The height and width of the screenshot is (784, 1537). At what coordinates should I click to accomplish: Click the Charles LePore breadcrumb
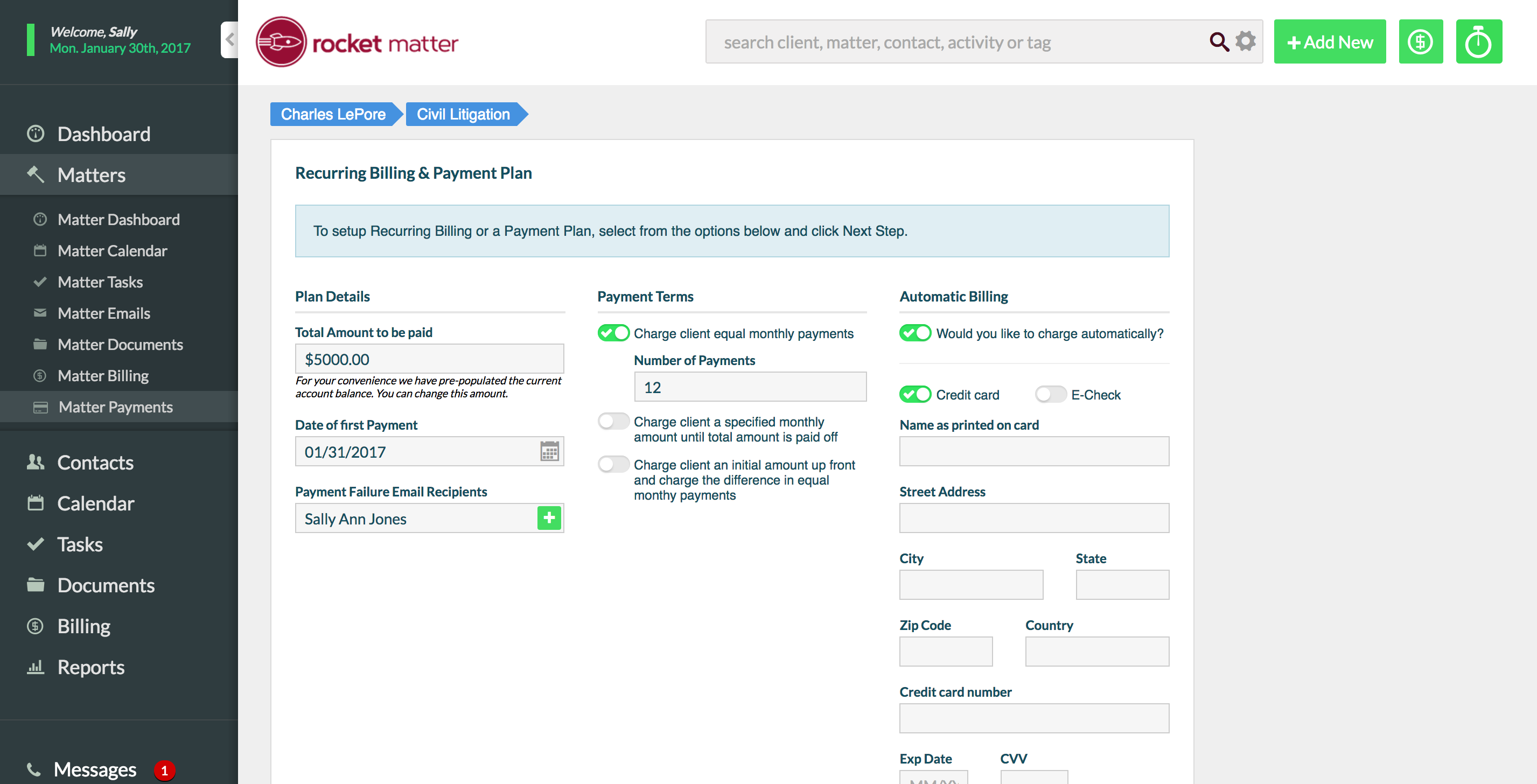click(333, 114)
